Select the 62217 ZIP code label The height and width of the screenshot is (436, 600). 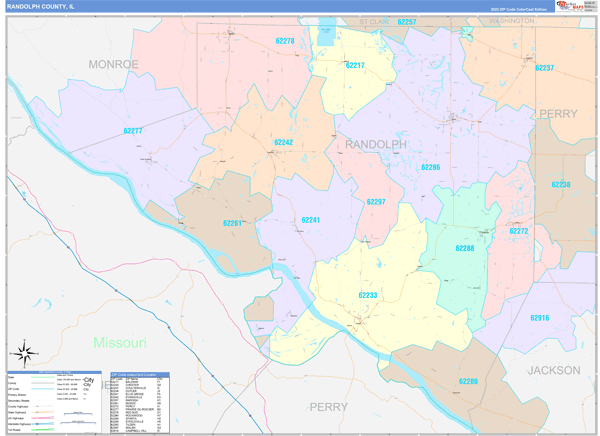pyautogui.click(x=355, y=65)
